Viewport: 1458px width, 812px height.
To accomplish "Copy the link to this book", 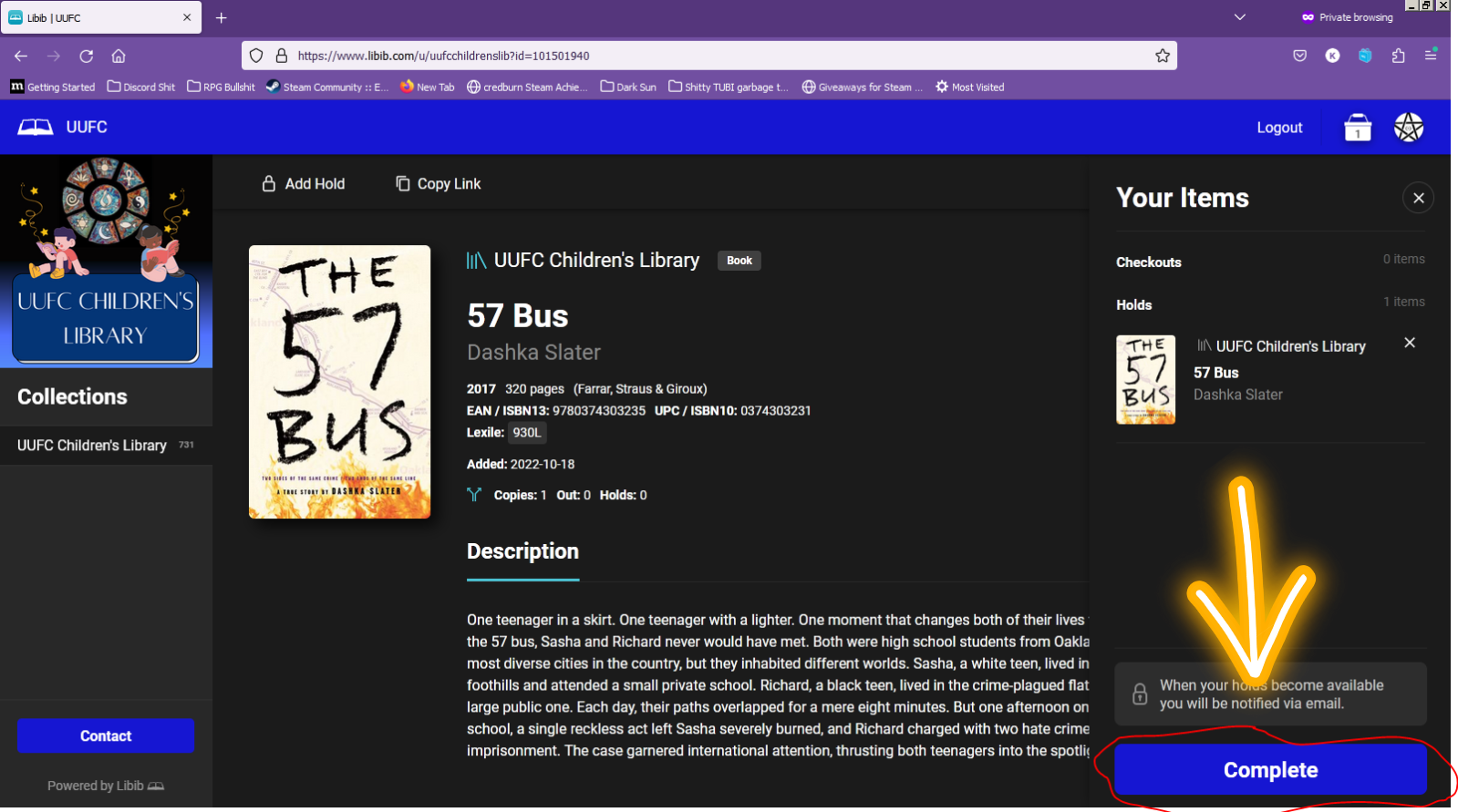I will (x=438, y=184).
